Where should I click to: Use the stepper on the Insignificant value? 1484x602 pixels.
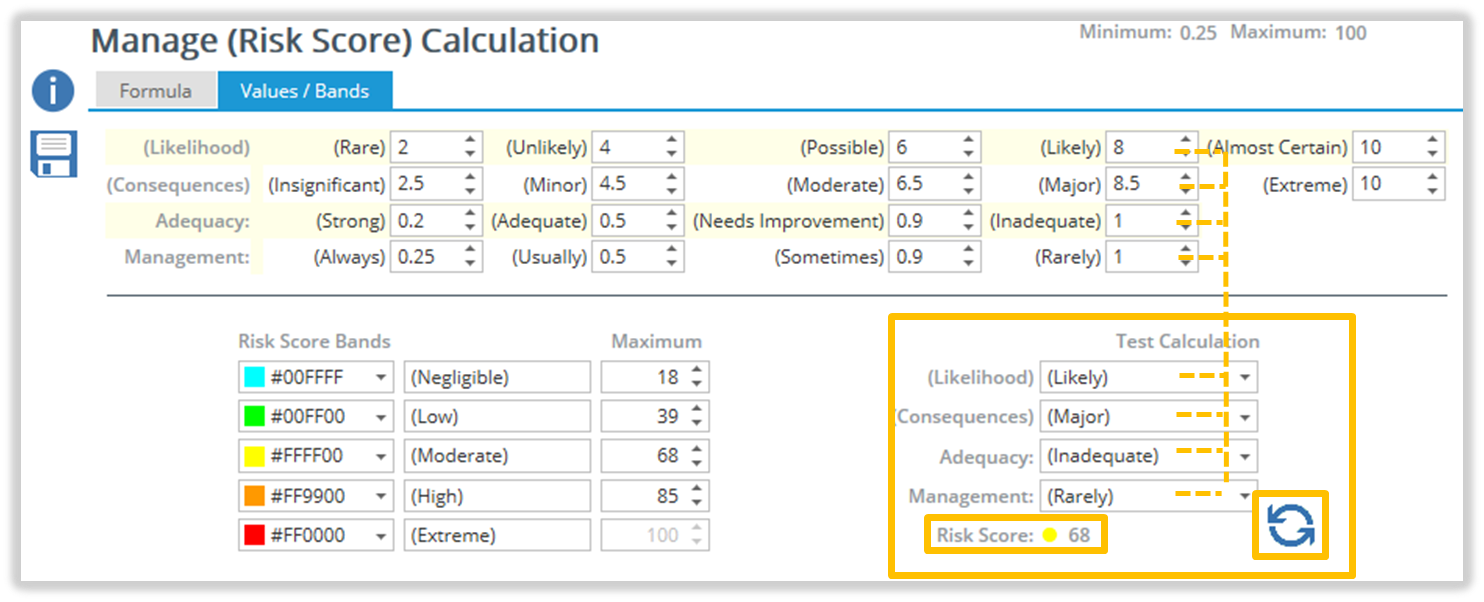point(471,184)
